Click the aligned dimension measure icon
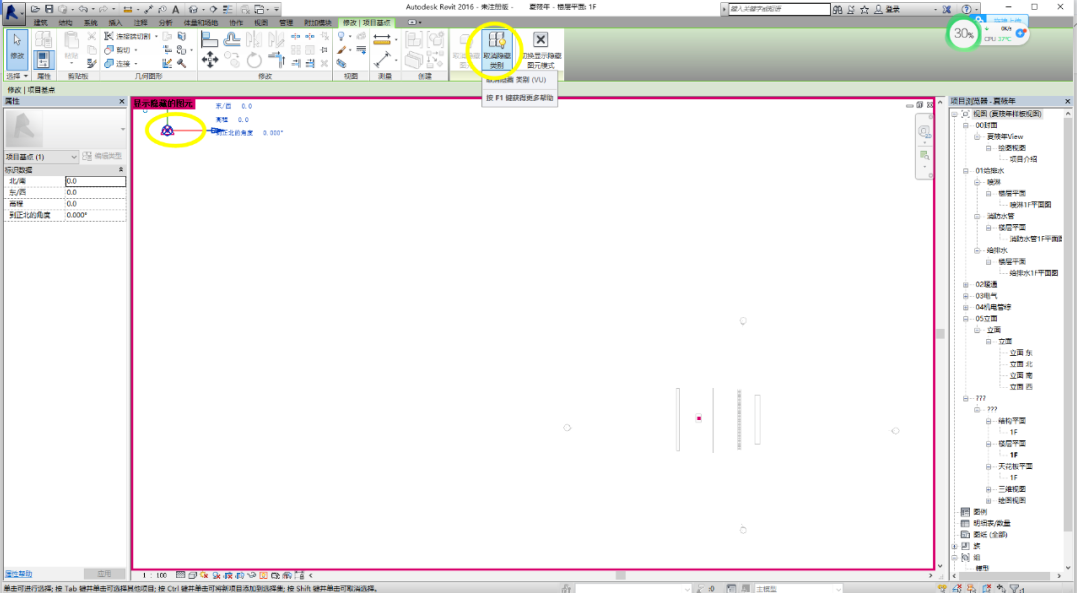Image resolution: width=1077 pixels, height=593 pixels. (x=382, y=40)
